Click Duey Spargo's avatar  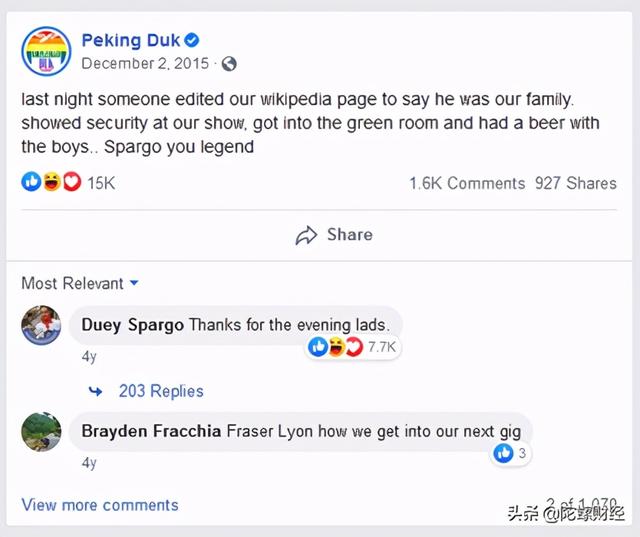click(x=42, y=325)
